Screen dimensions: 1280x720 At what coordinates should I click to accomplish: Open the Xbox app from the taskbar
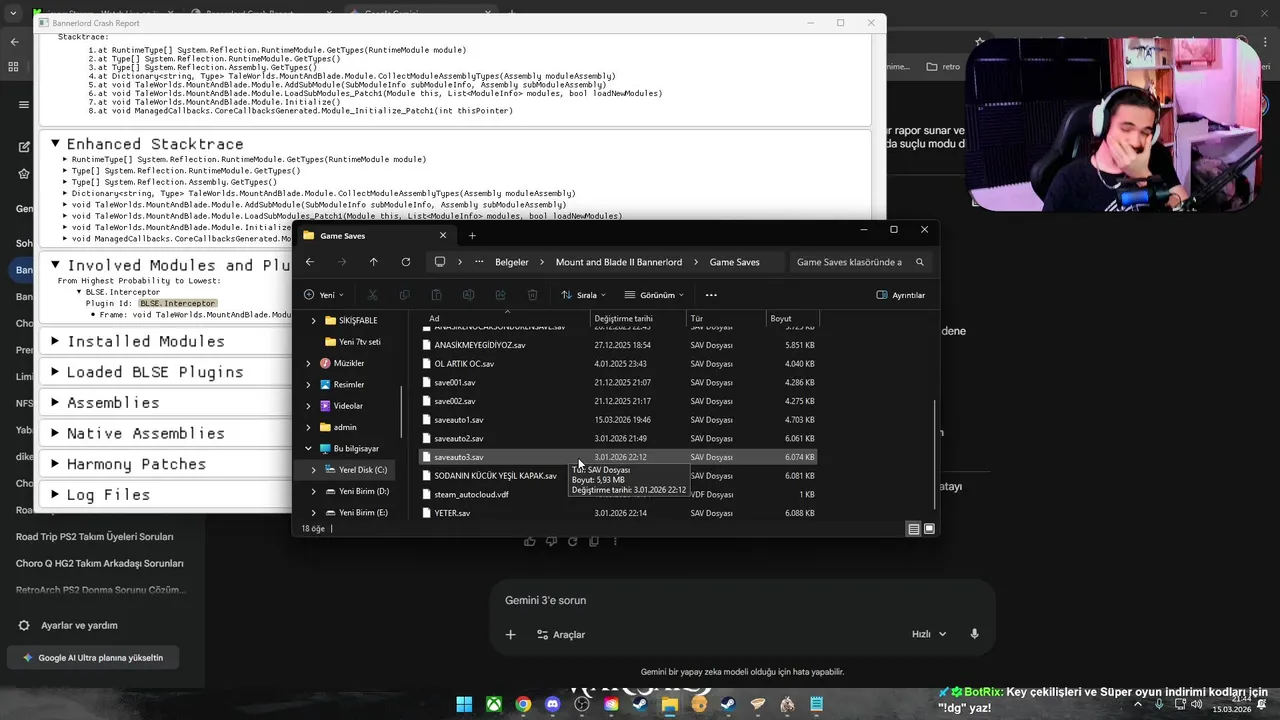pos(494,704)
